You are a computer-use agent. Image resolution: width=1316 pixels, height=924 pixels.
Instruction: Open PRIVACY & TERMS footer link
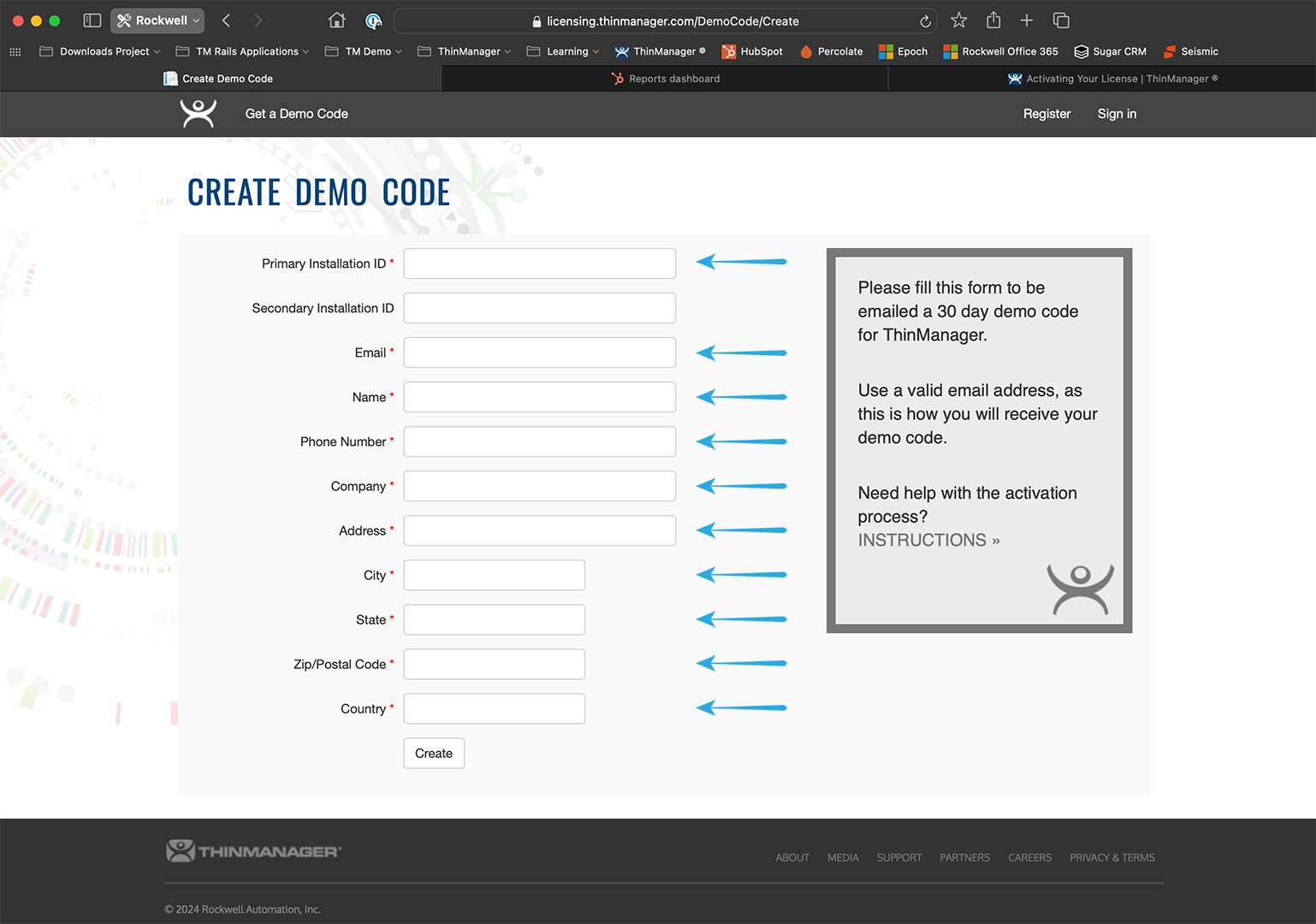pyautogui.click(x=1112, y=857)
